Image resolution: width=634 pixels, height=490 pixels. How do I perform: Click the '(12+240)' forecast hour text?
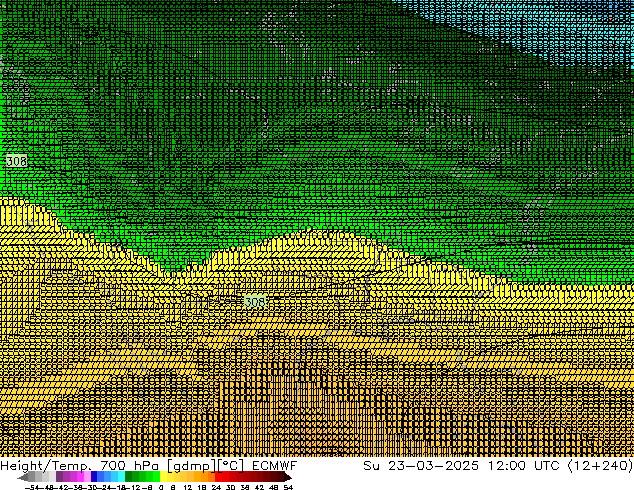[x=600, y=466]
